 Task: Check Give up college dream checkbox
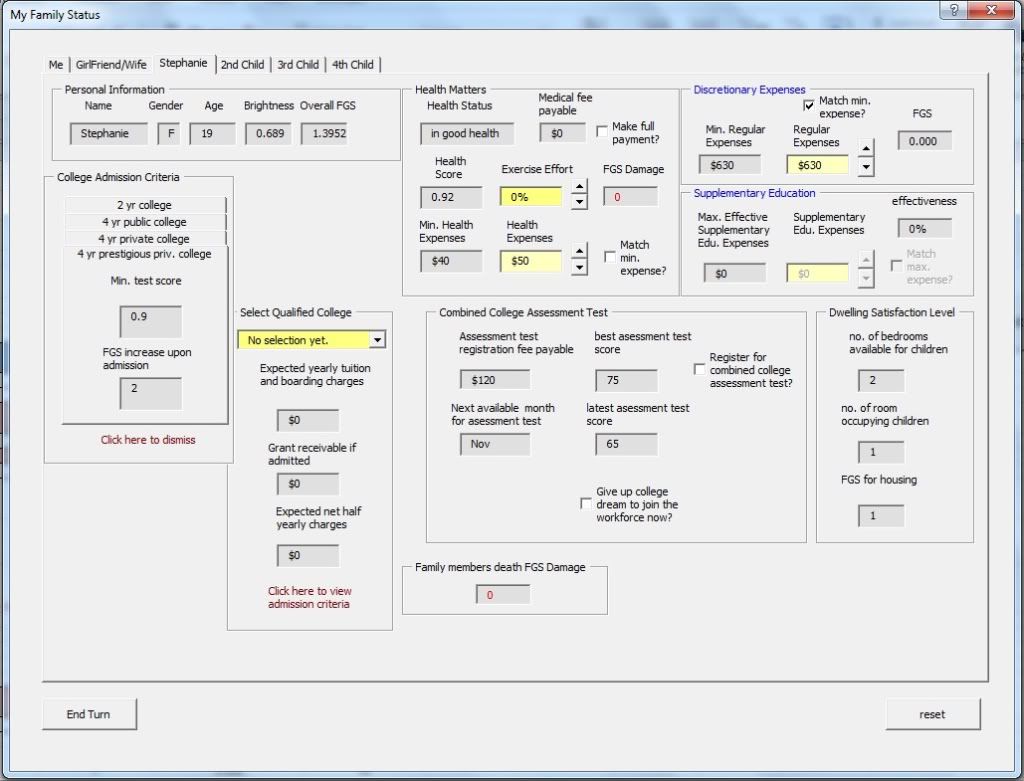(586, 504)
